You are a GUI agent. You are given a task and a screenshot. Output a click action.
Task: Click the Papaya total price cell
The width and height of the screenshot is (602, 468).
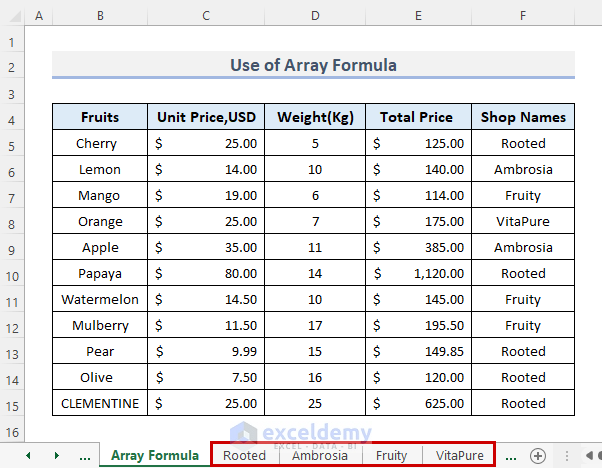point(418,274)
